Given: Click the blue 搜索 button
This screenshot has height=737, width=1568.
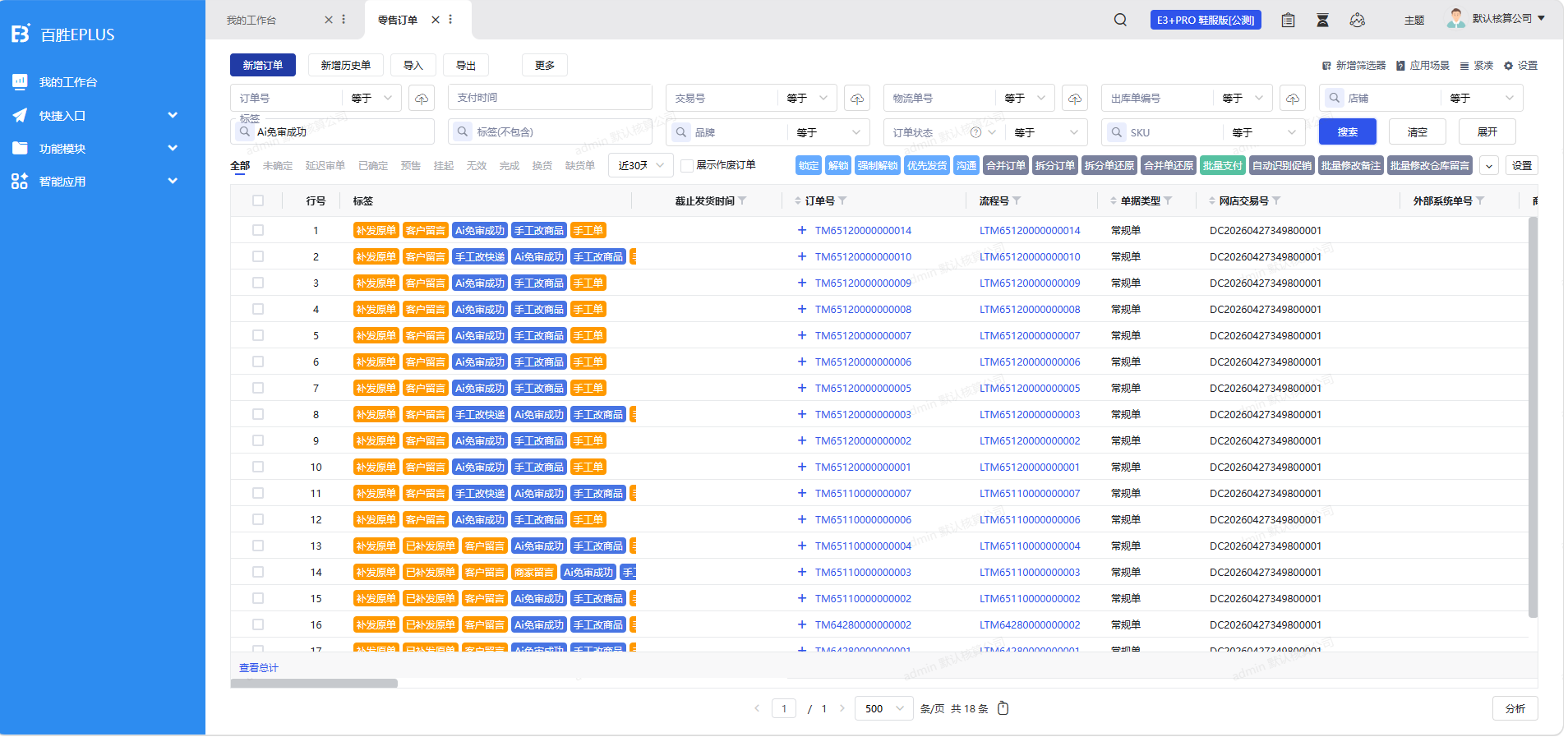Looking at the screenshot, I should (x=1348, y=131).
